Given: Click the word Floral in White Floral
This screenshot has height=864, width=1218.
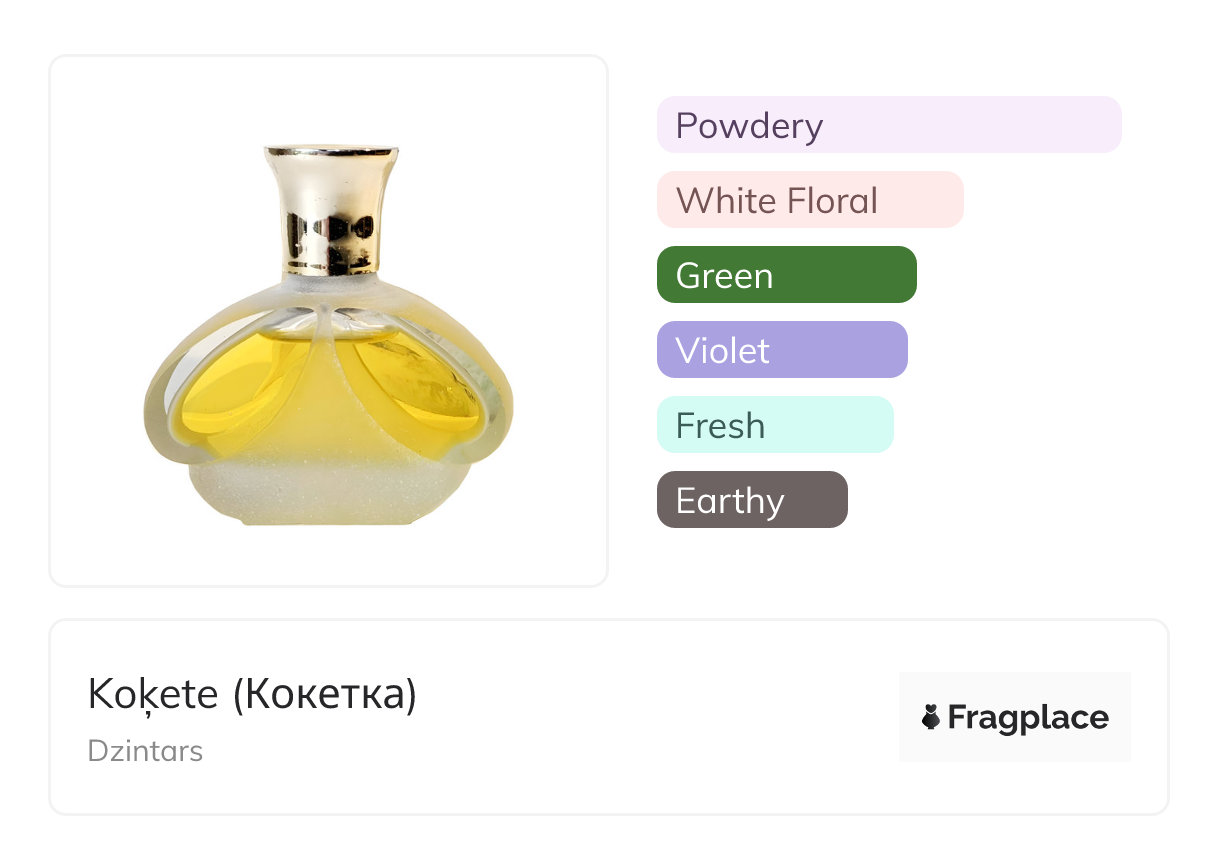Looking at the screenshot, I should [832, 200].
